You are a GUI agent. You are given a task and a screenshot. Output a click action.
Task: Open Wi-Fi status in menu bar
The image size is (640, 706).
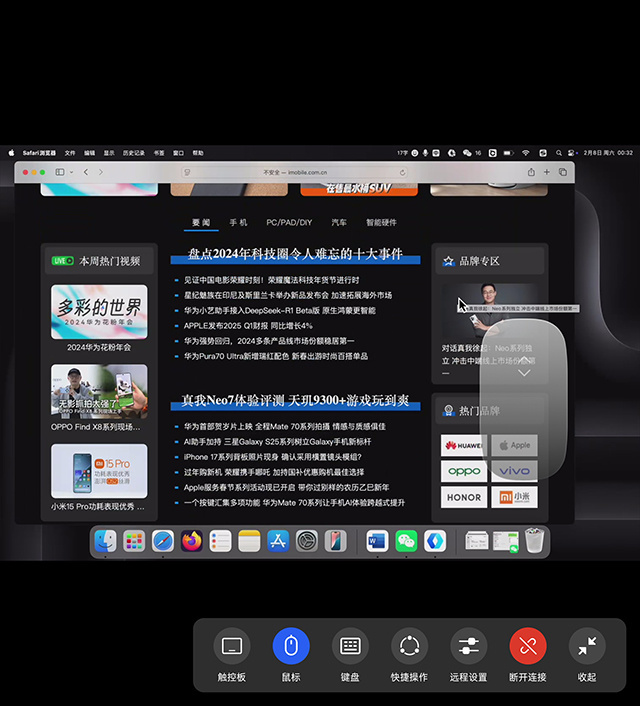coord(526,153)
